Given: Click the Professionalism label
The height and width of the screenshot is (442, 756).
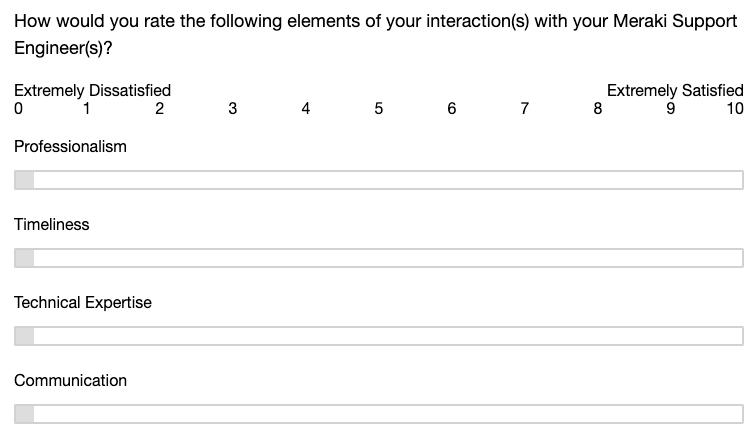Looking at the screenshot, I should click(x=70, y=147).
